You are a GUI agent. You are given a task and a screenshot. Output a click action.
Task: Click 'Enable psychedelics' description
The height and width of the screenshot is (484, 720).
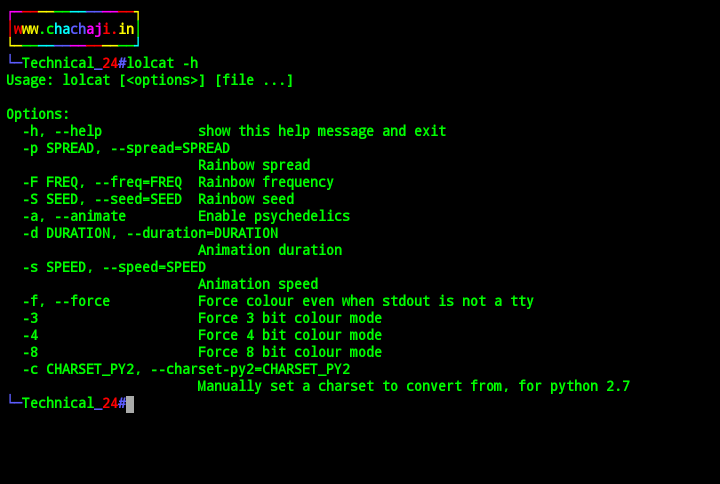click(274, 216)
